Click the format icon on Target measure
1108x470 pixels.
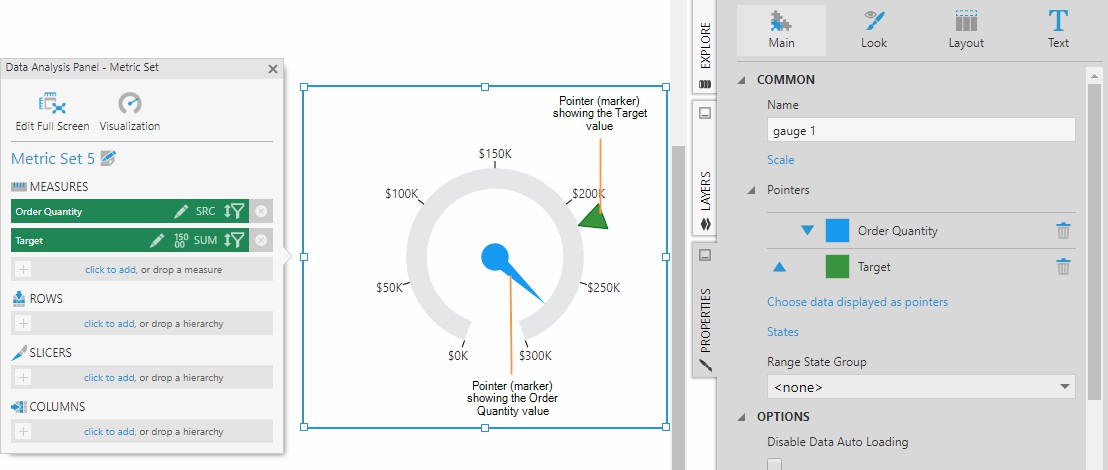180,240
